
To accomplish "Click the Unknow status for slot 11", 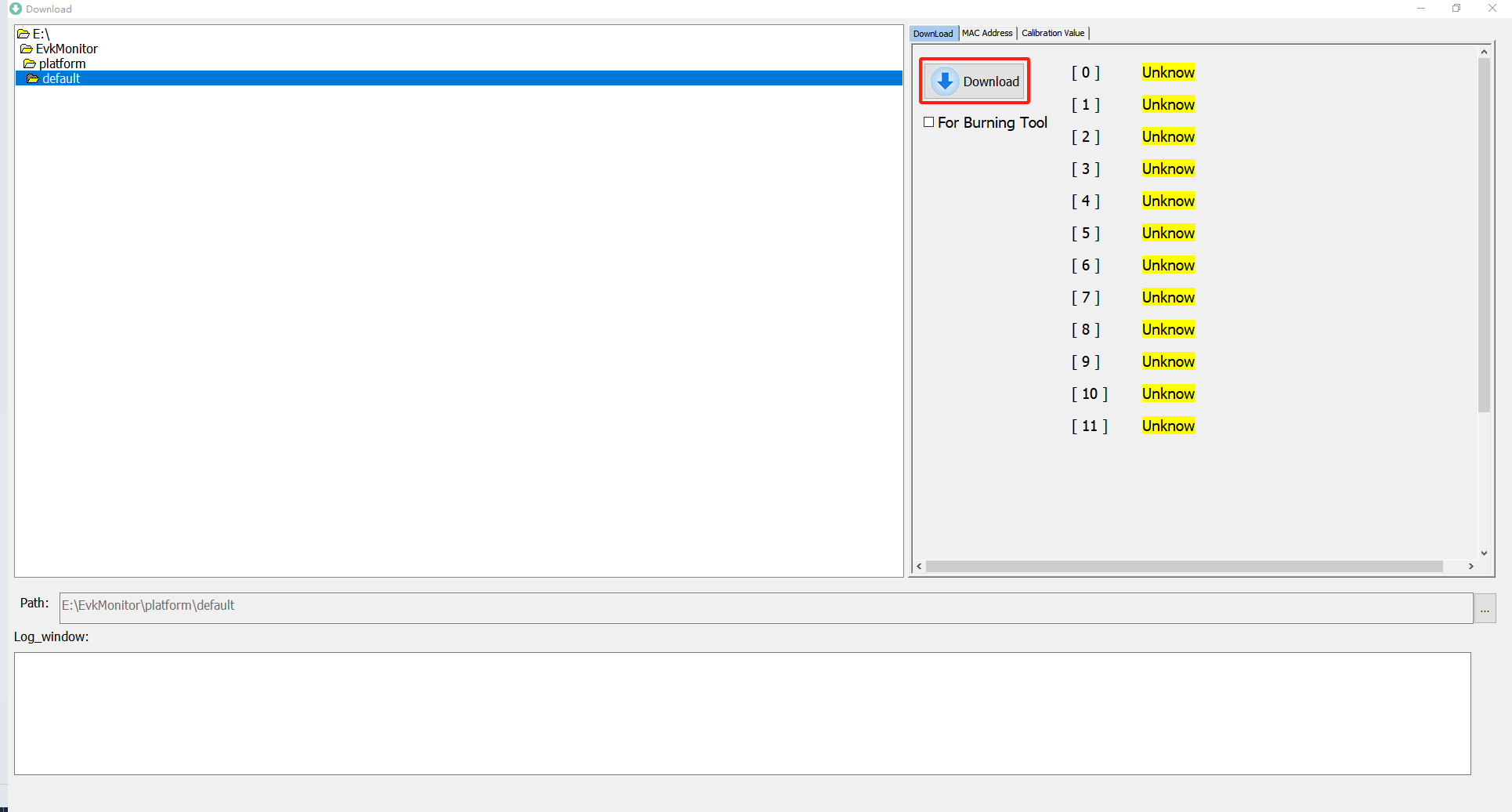I will click(x=1167, y=426).
